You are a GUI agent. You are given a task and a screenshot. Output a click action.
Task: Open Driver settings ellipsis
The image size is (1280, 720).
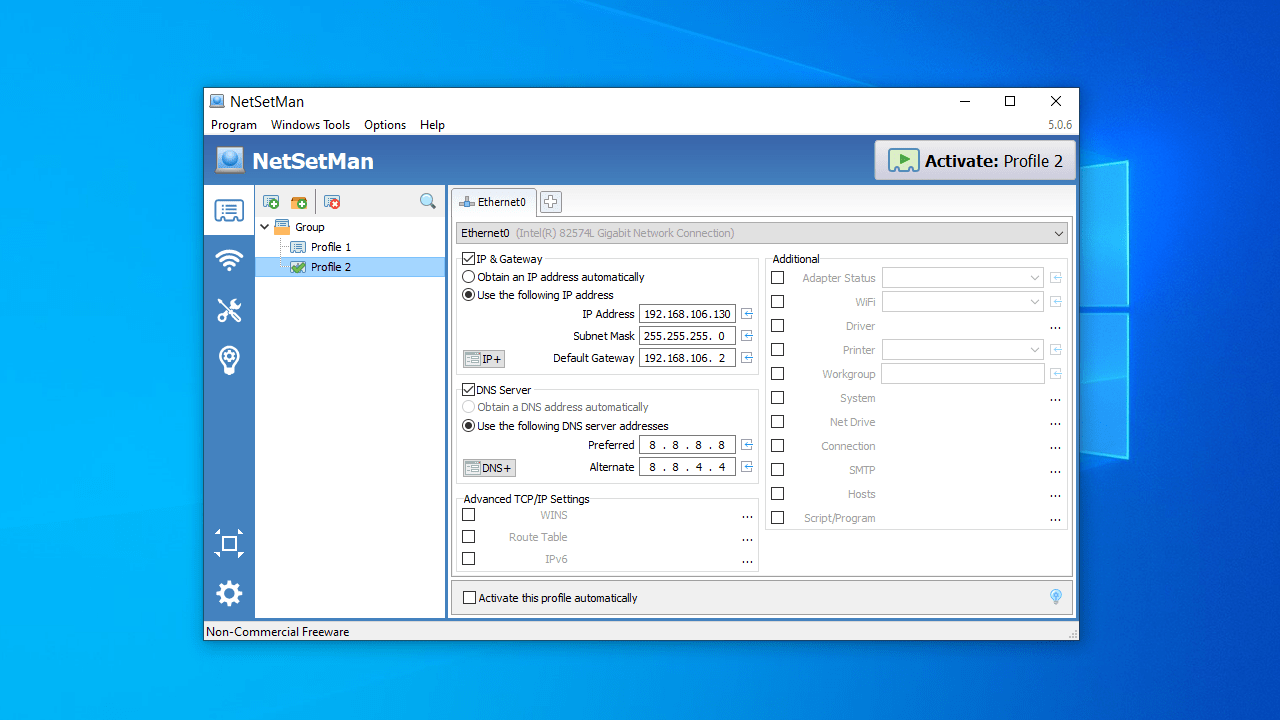click(1055, 328)
